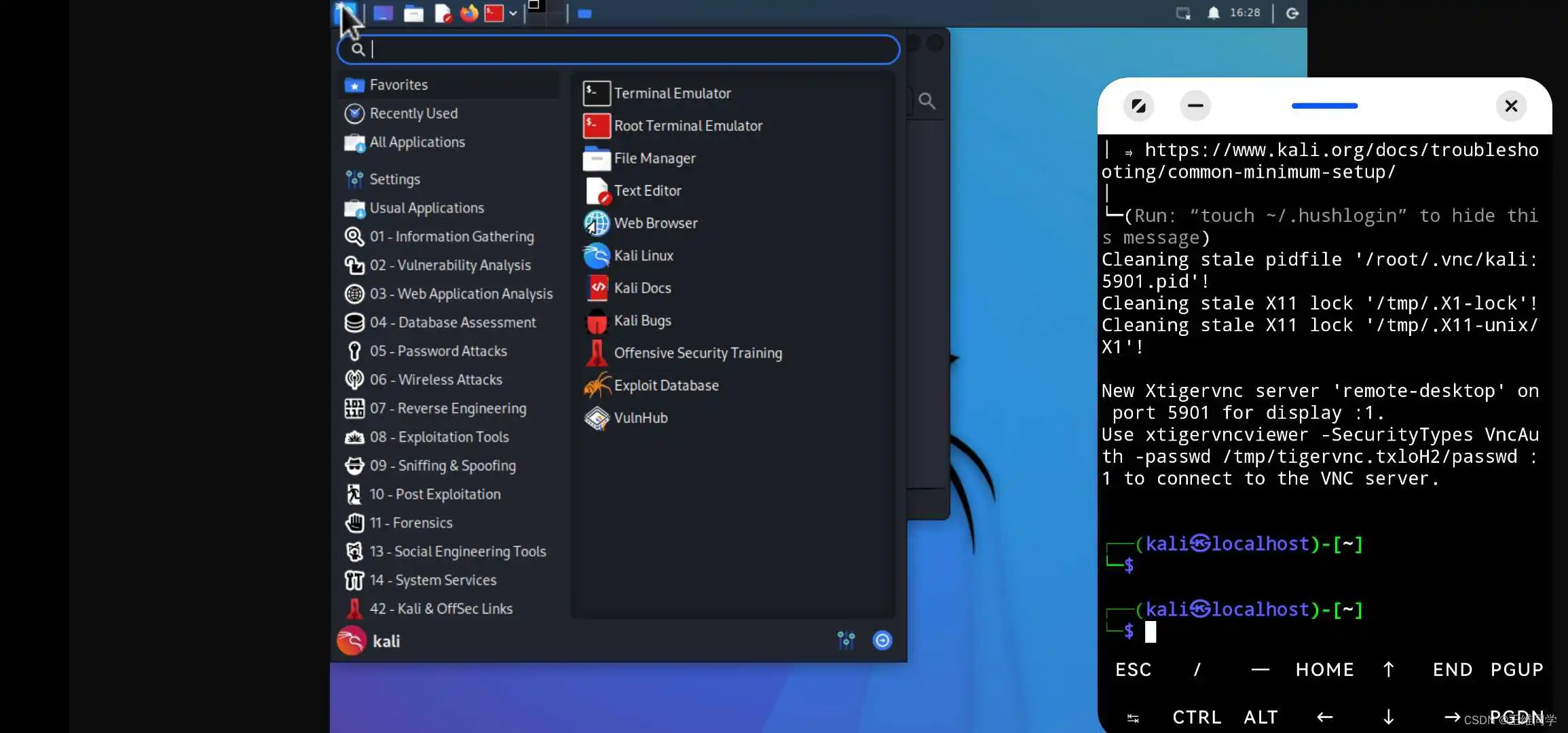The image size is (1568, 733).
Task: Click the blue handle bar of floating terminal
Action: pos(1324,106)
